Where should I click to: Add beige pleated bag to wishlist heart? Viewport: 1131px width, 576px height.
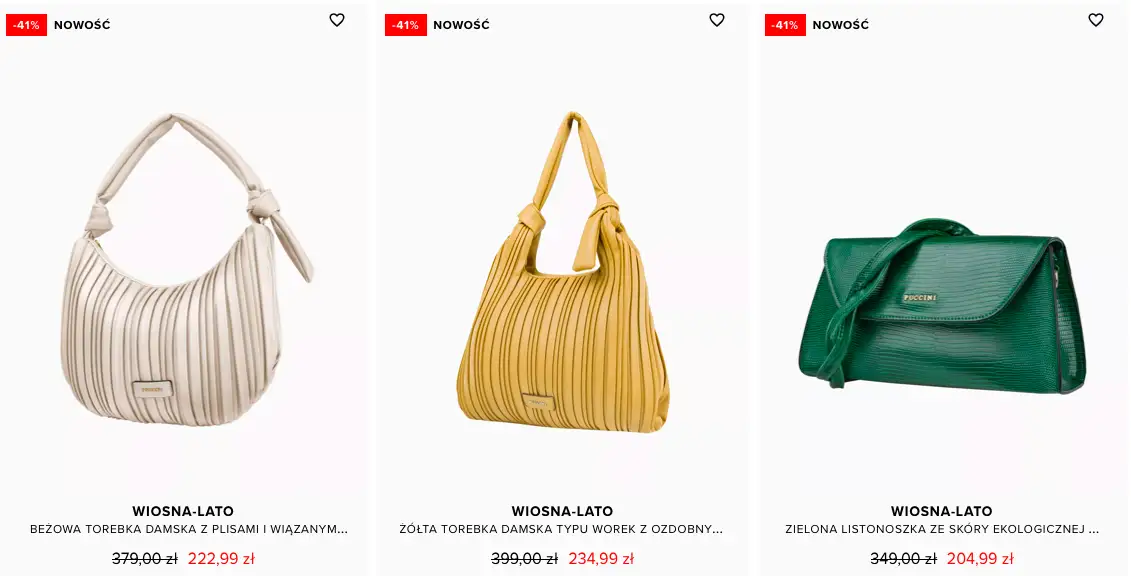coord(337,20)
